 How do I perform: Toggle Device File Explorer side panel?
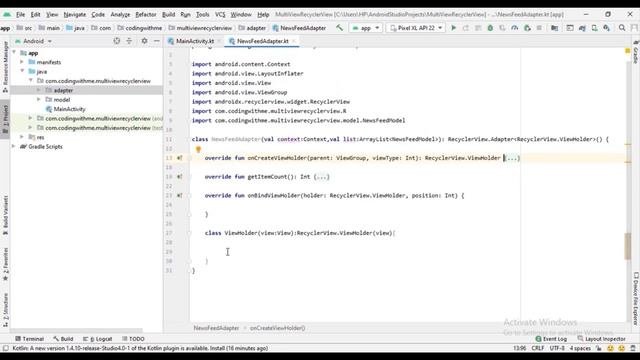pyautogui.click(x=636, y=299)
